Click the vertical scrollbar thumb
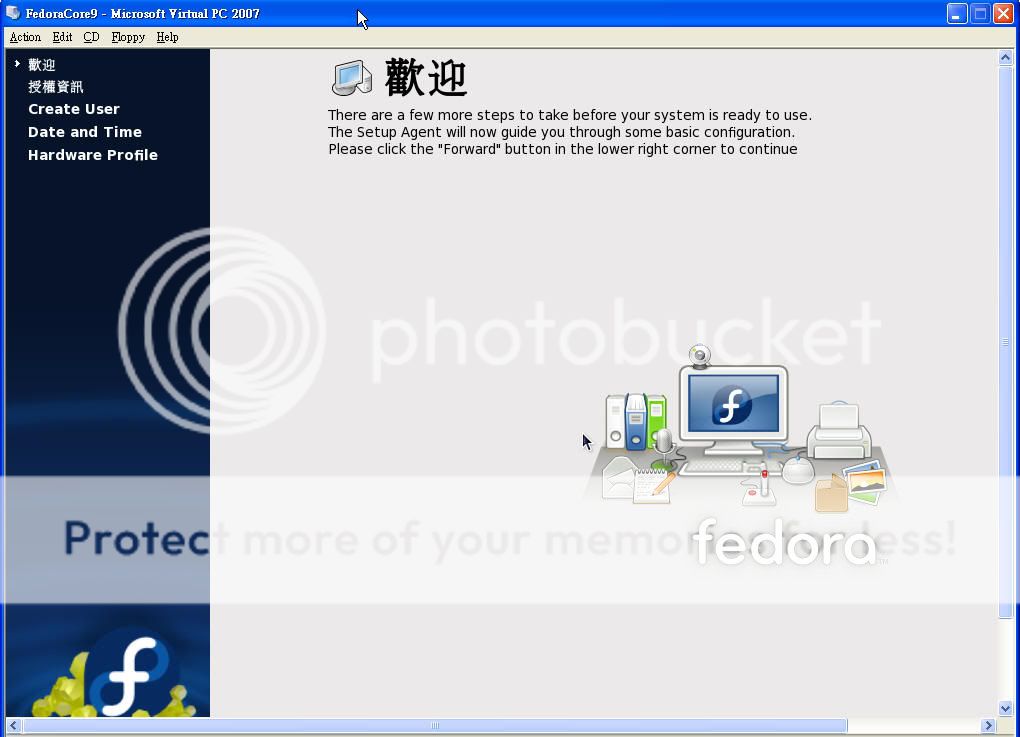Image resolution: width=1020 pixels, height=737 pixels. click(x=1005, y=342)
